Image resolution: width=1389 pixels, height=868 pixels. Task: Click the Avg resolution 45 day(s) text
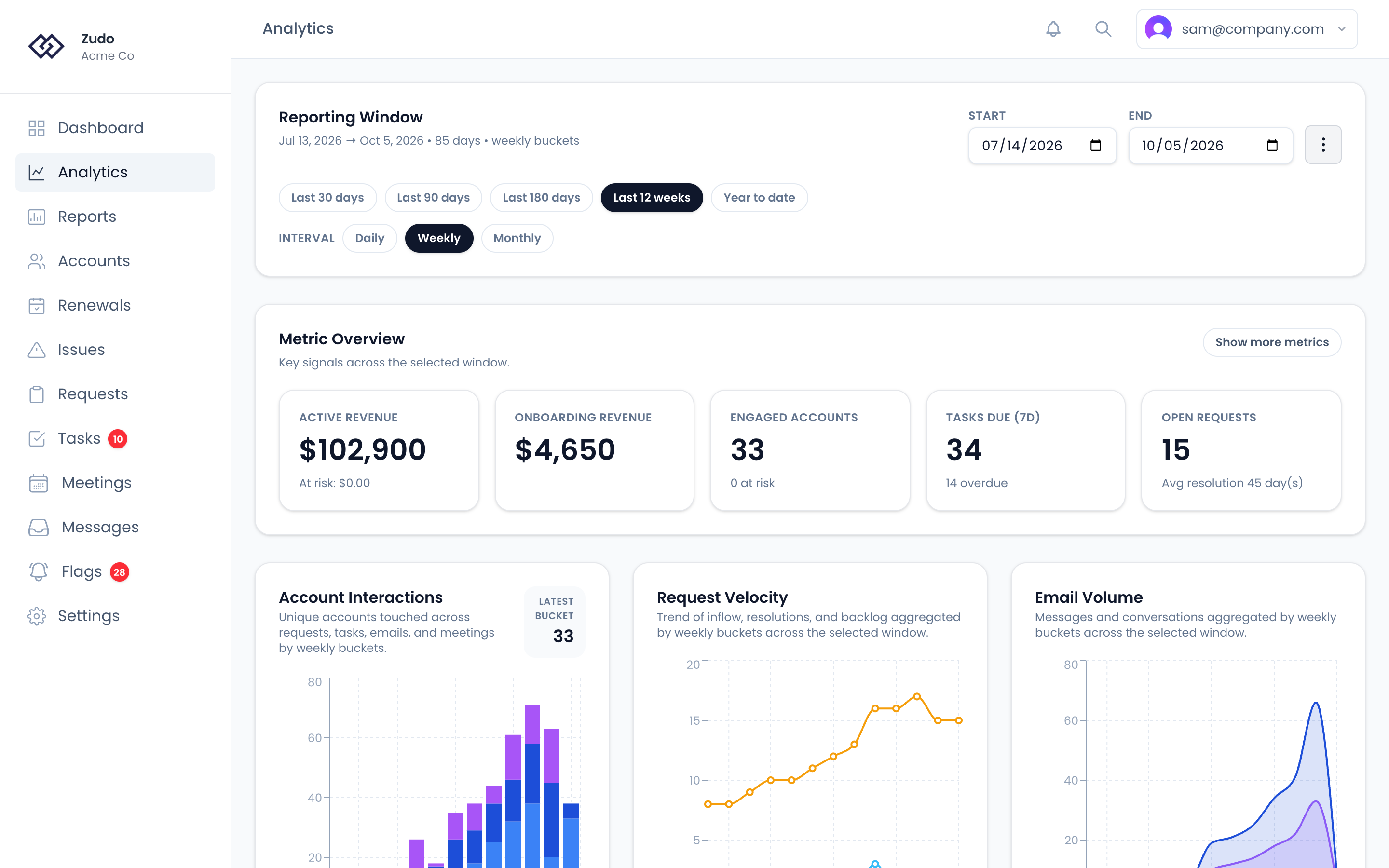pyautogui.click(x=1232, y=483)
